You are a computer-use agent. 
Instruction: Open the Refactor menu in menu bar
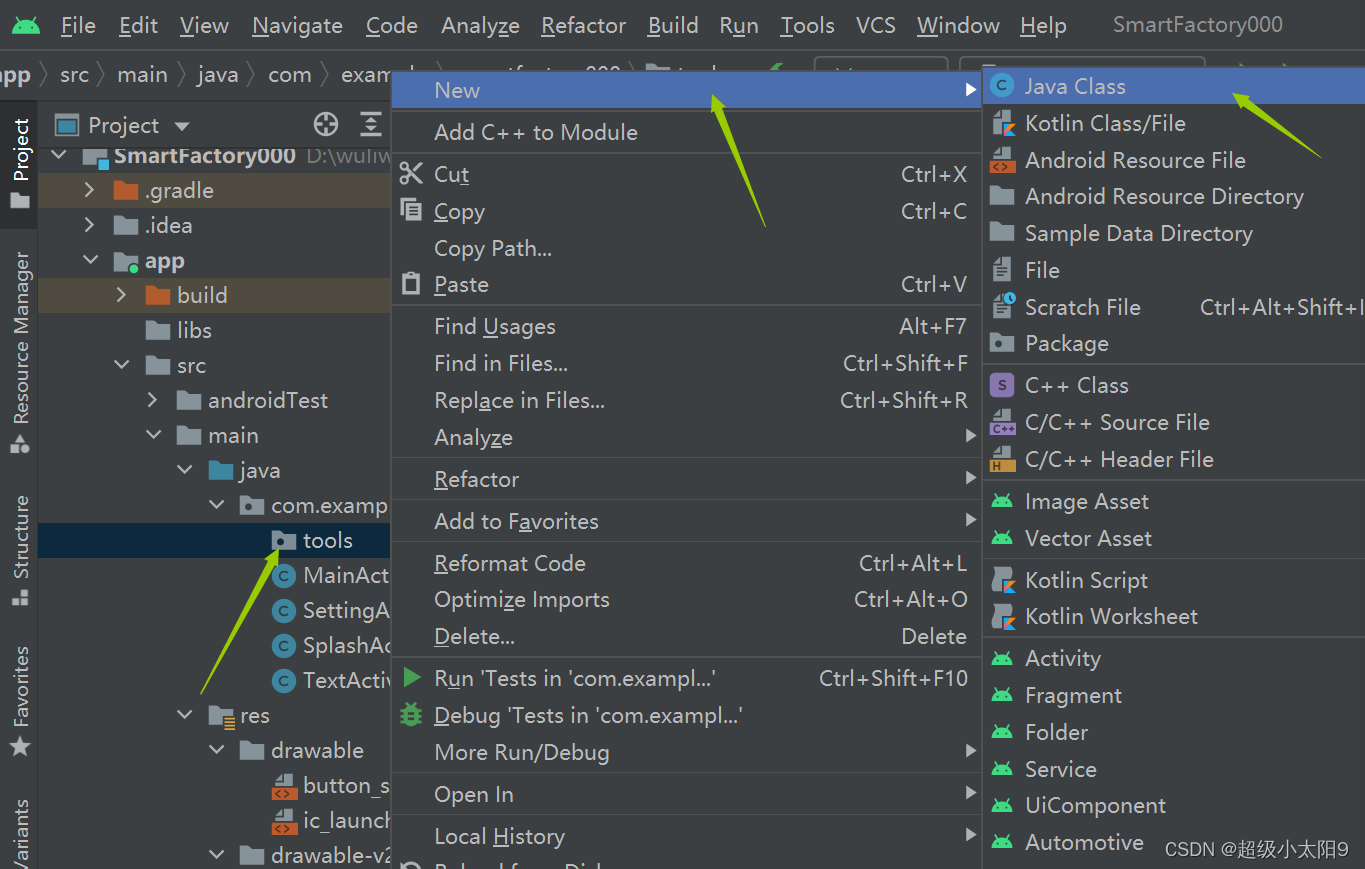pos(583,26)
